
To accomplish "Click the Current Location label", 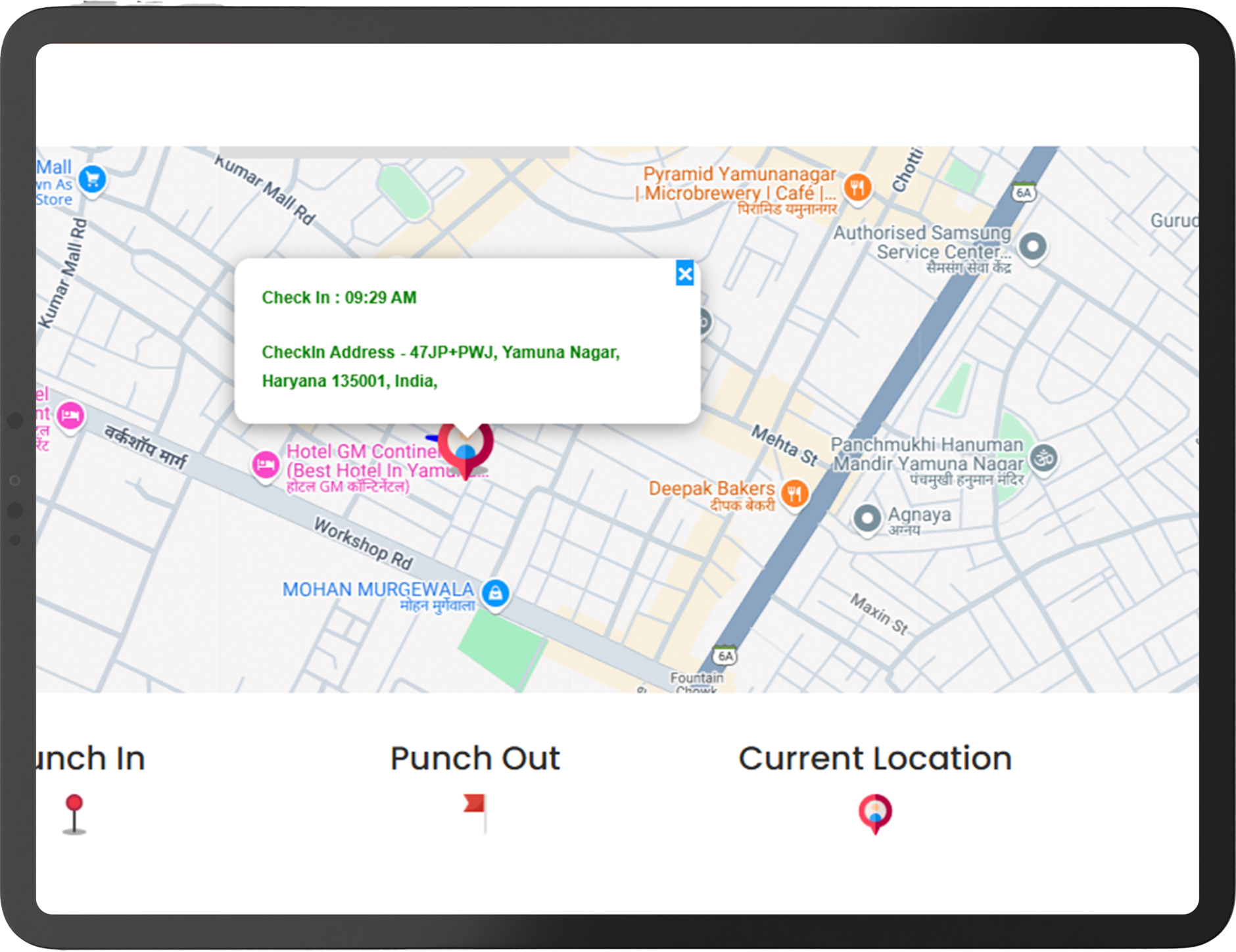I will pyautogui.click(x=875, y=758).
